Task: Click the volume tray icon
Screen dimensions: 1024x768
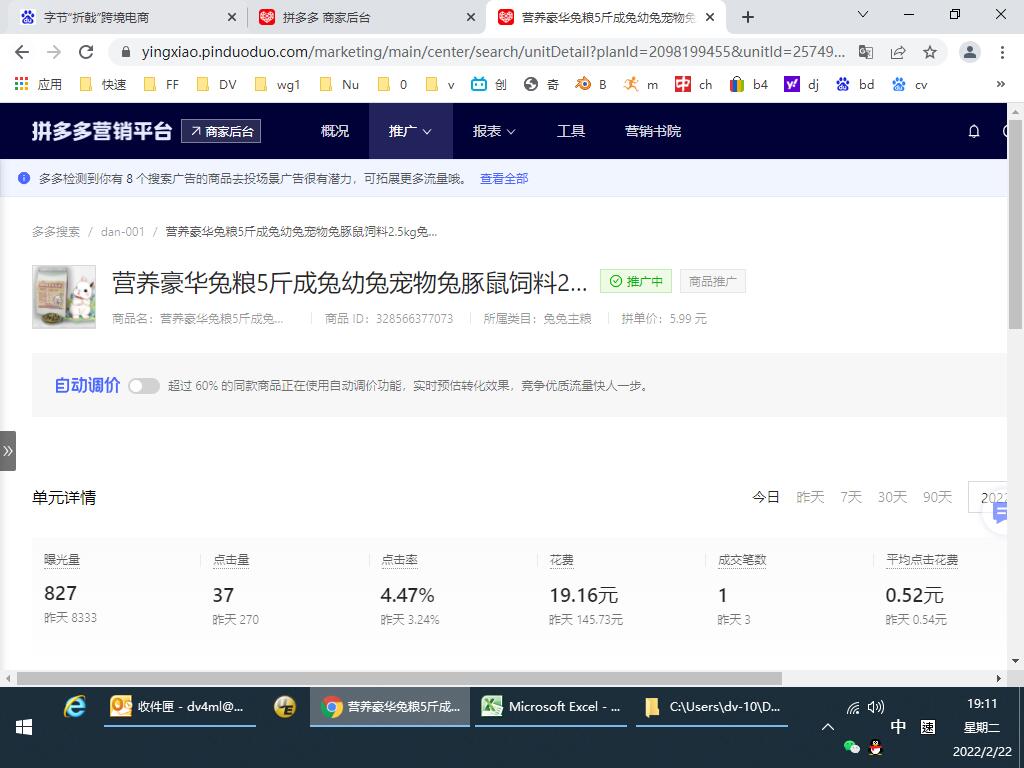Action: [x=876, y=707]
